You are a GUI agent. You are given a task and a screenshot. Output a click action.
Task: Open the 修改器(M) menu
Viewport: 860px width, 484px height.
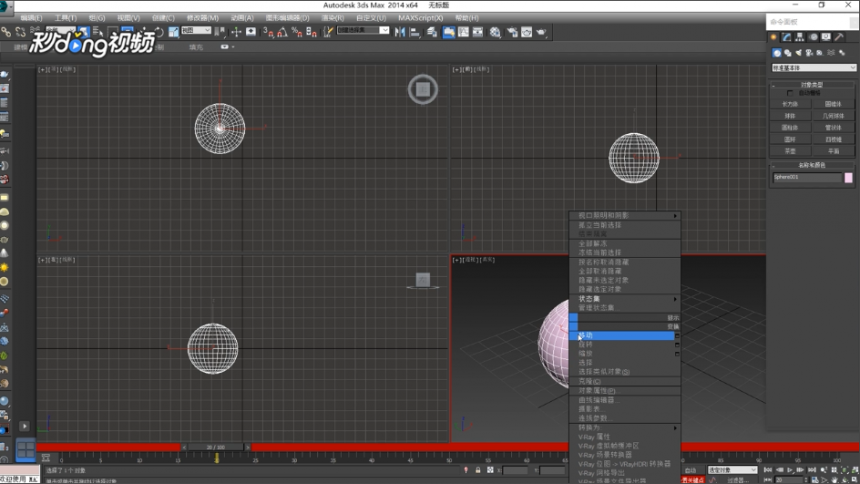point(202,18)
